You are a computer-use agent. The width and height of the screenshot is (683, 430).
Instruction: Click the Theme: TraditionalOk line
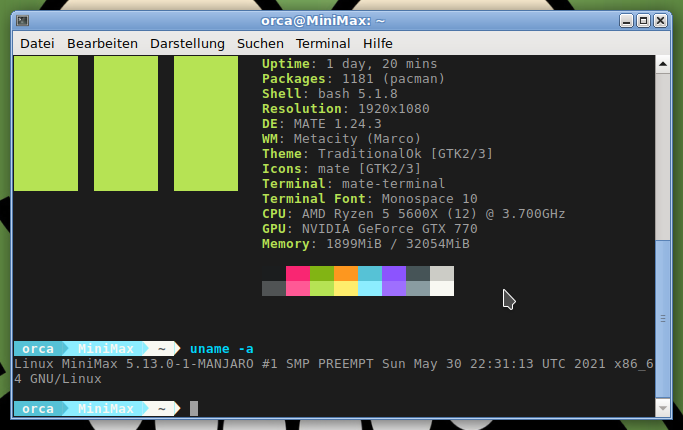coord(377,154)
